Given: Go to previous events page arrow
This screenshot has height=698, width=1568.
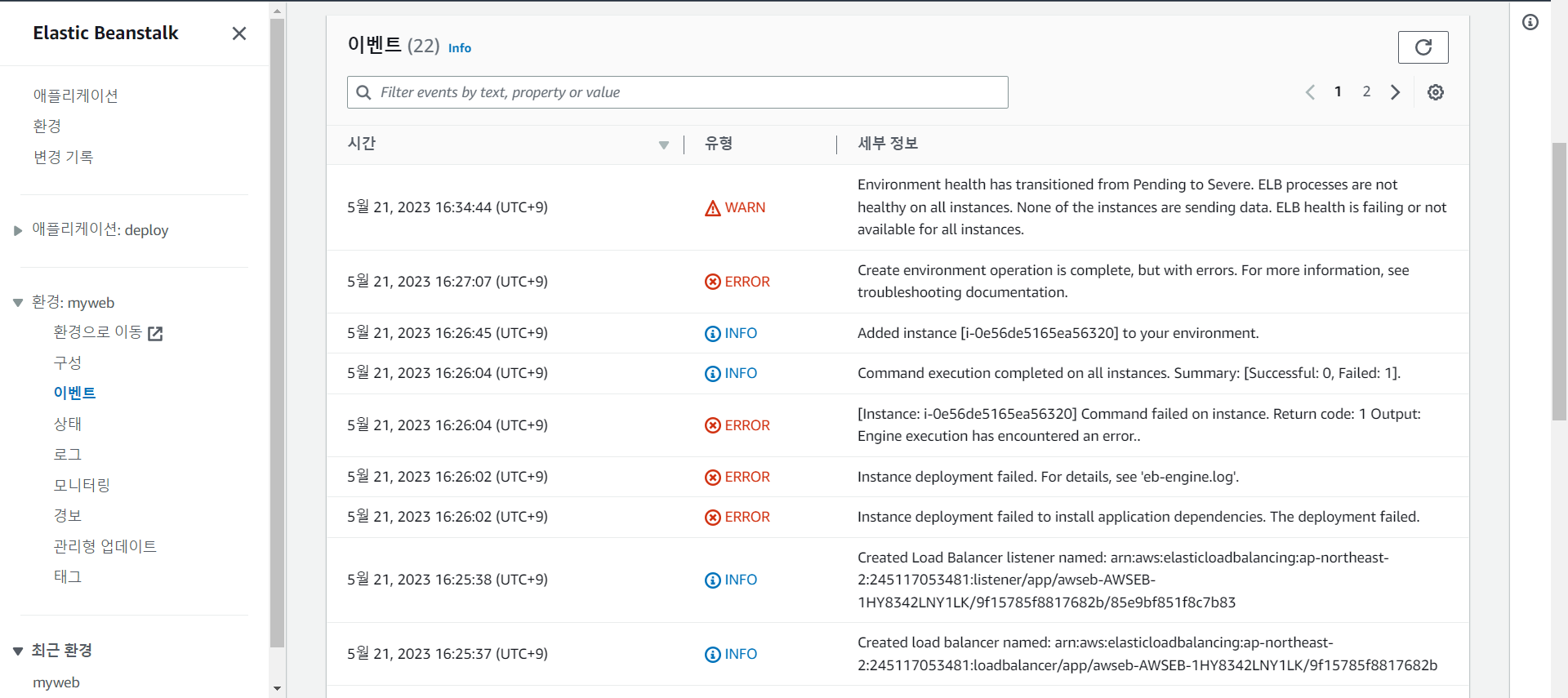Looking at the screenshot, I should tap(1310, 92).
